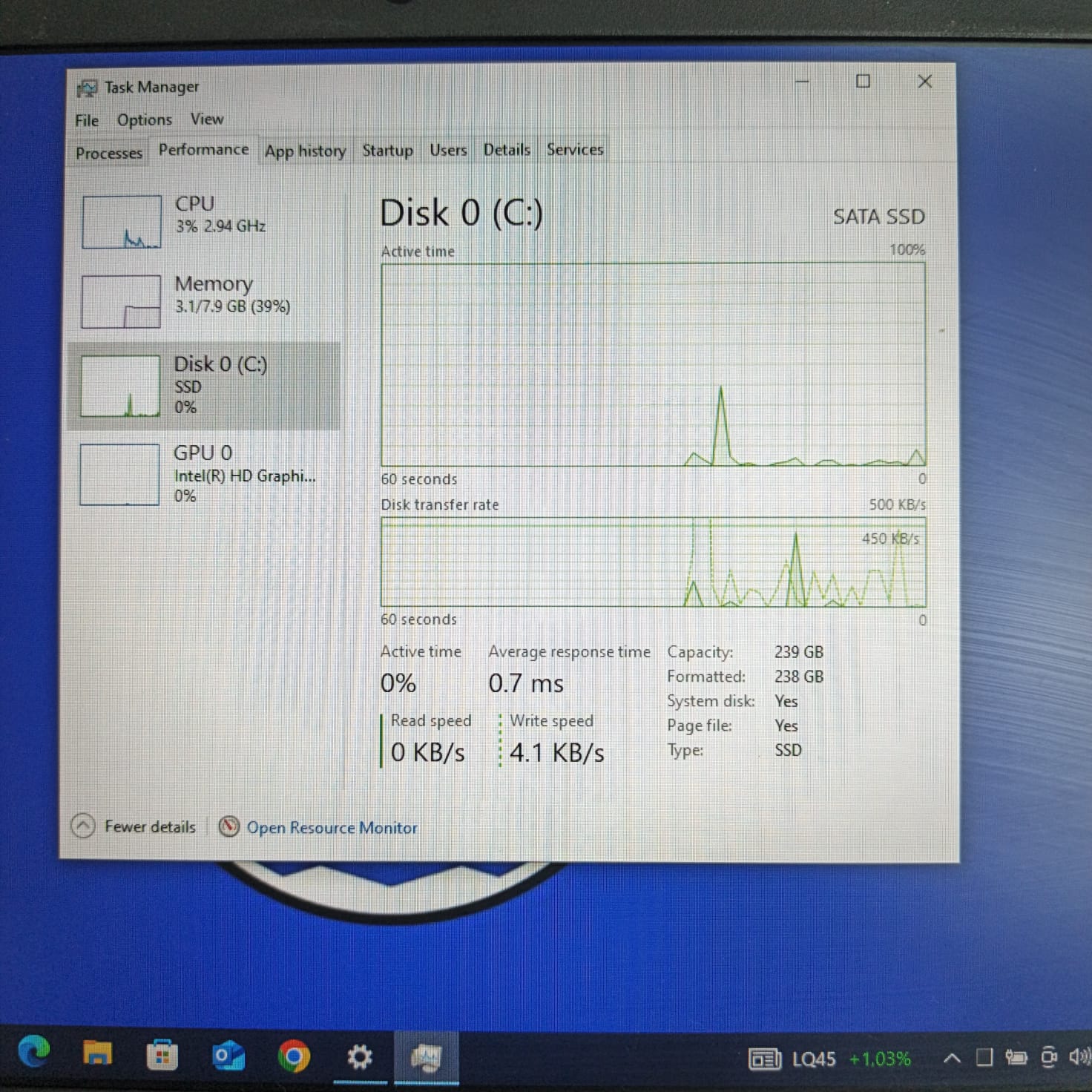
Task: Show hidden system tray icons
Action: 952,1059
